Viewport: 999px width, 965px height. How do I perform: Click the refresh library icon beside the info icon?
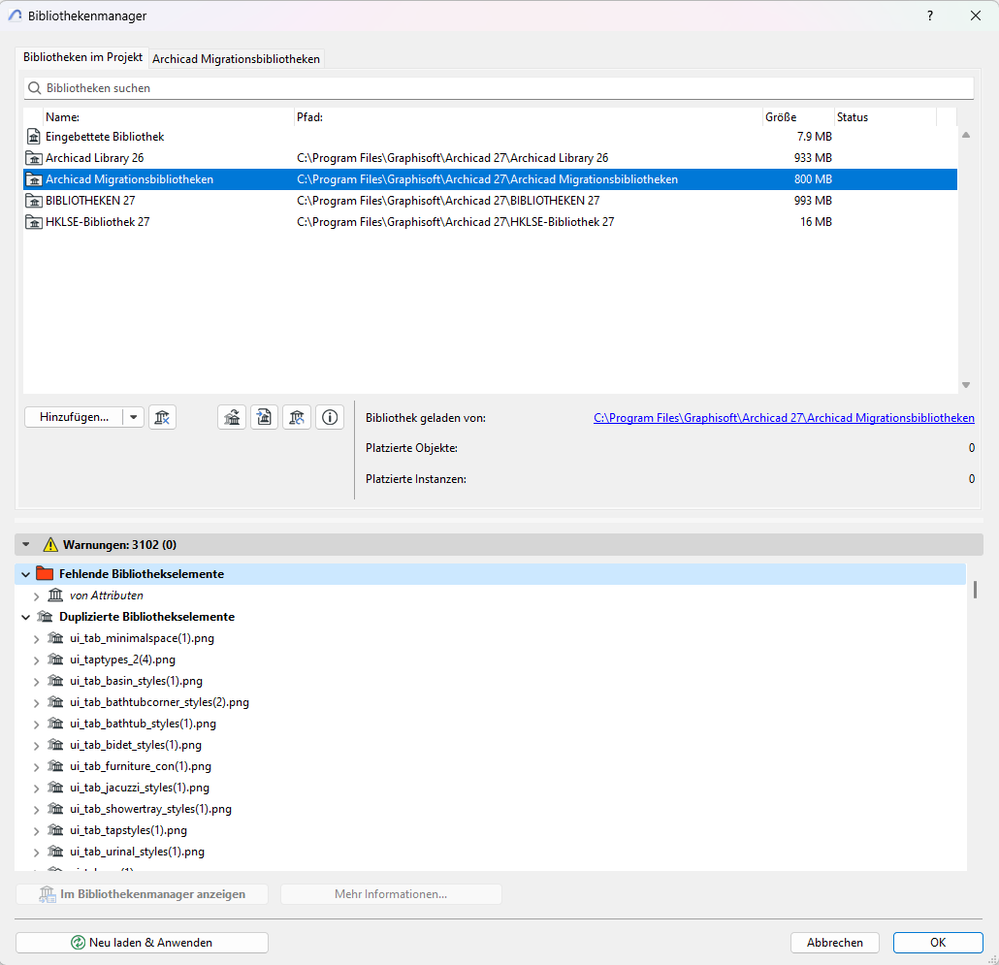297,418
